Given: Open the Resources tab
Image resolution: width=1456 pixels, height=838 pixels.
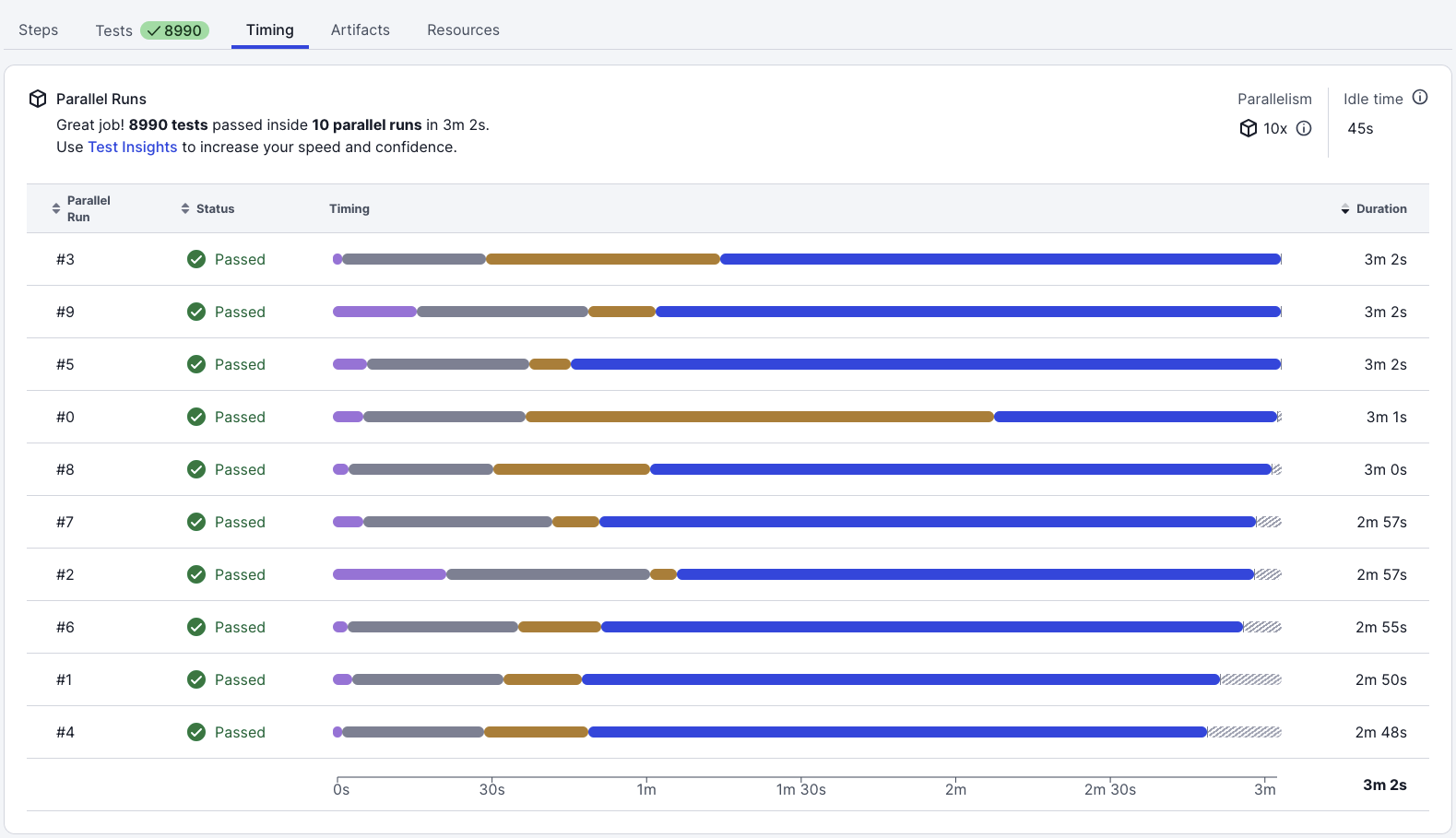Looking at the screenshot, I should [x=463, y=30].
